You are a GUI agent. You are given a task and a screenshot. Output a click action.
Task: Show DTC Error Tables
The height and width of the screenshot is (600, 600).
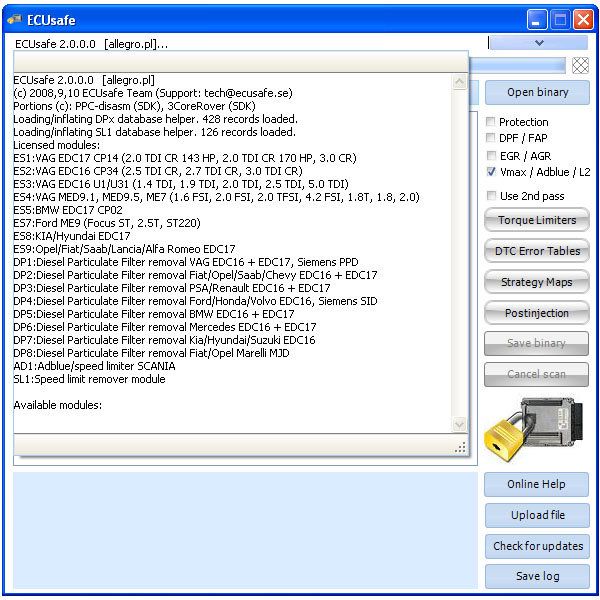coord(537,251)
